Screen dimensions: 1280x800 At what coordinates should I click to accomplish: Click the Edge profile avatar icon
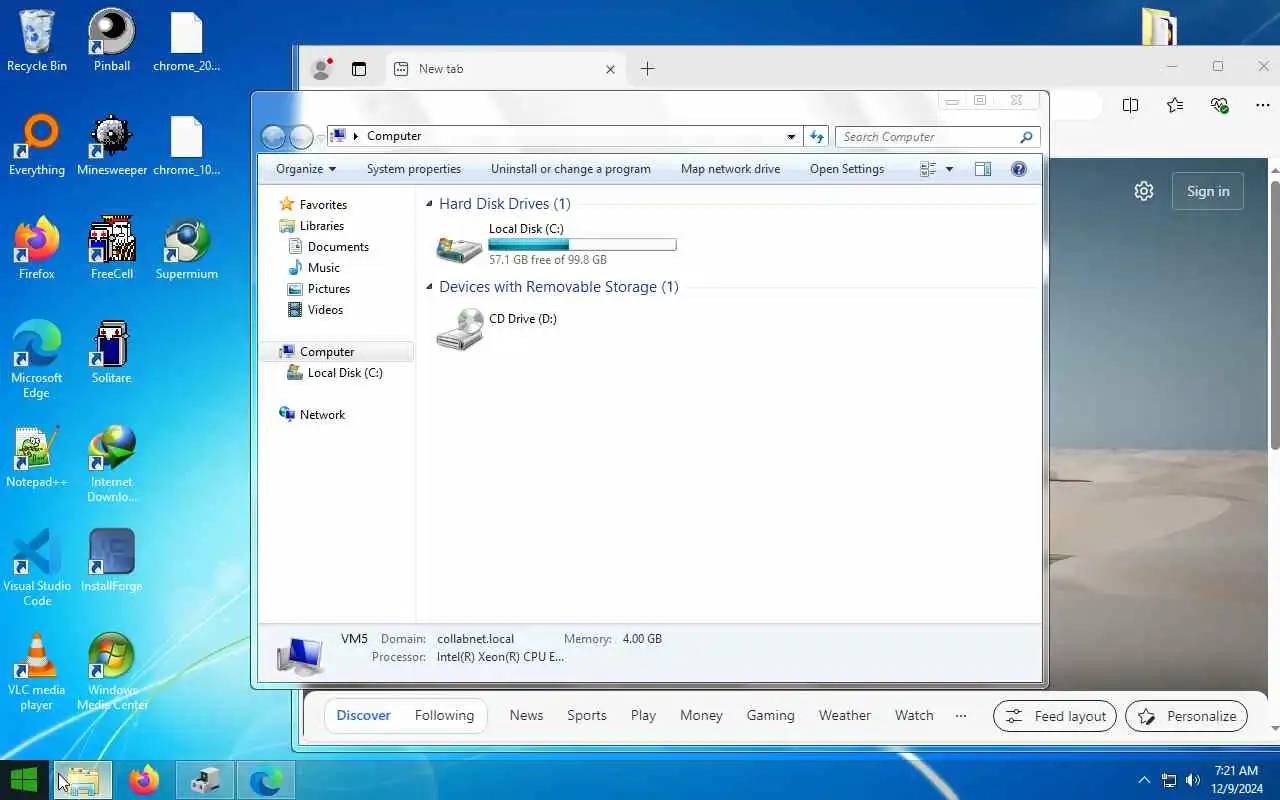pyautogui.click(x=322, y=69)
